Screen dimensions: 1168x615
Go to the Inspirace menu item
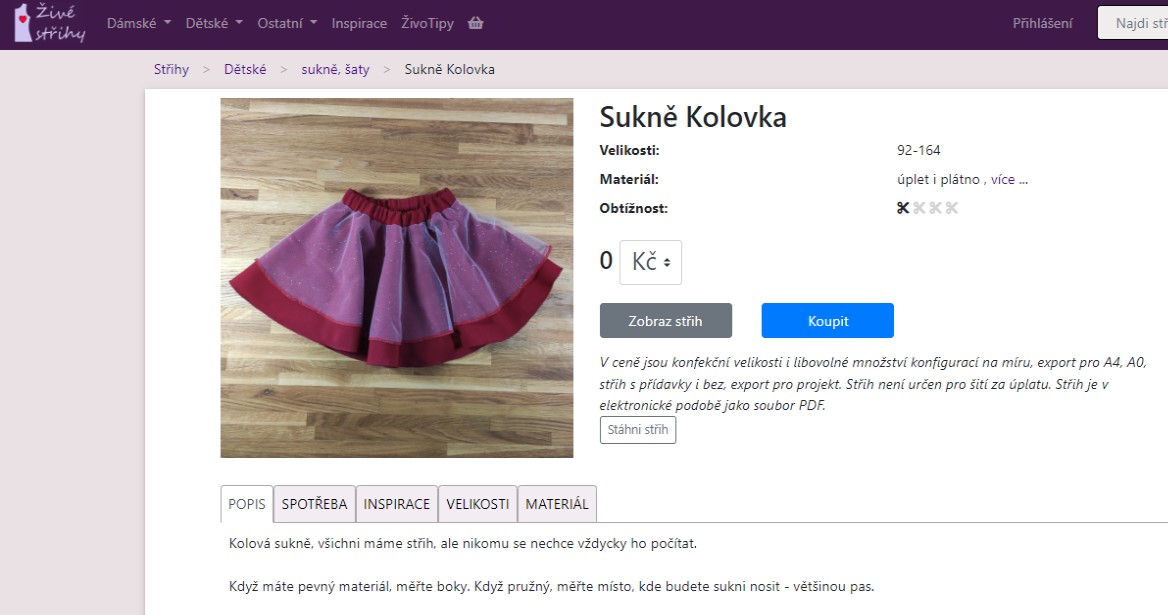pos(359,23)
